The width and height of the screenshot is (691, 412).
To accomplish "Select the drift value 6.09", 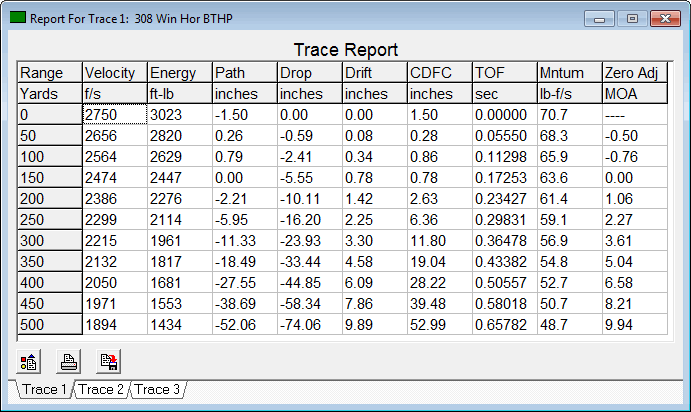I will (375, 283).
